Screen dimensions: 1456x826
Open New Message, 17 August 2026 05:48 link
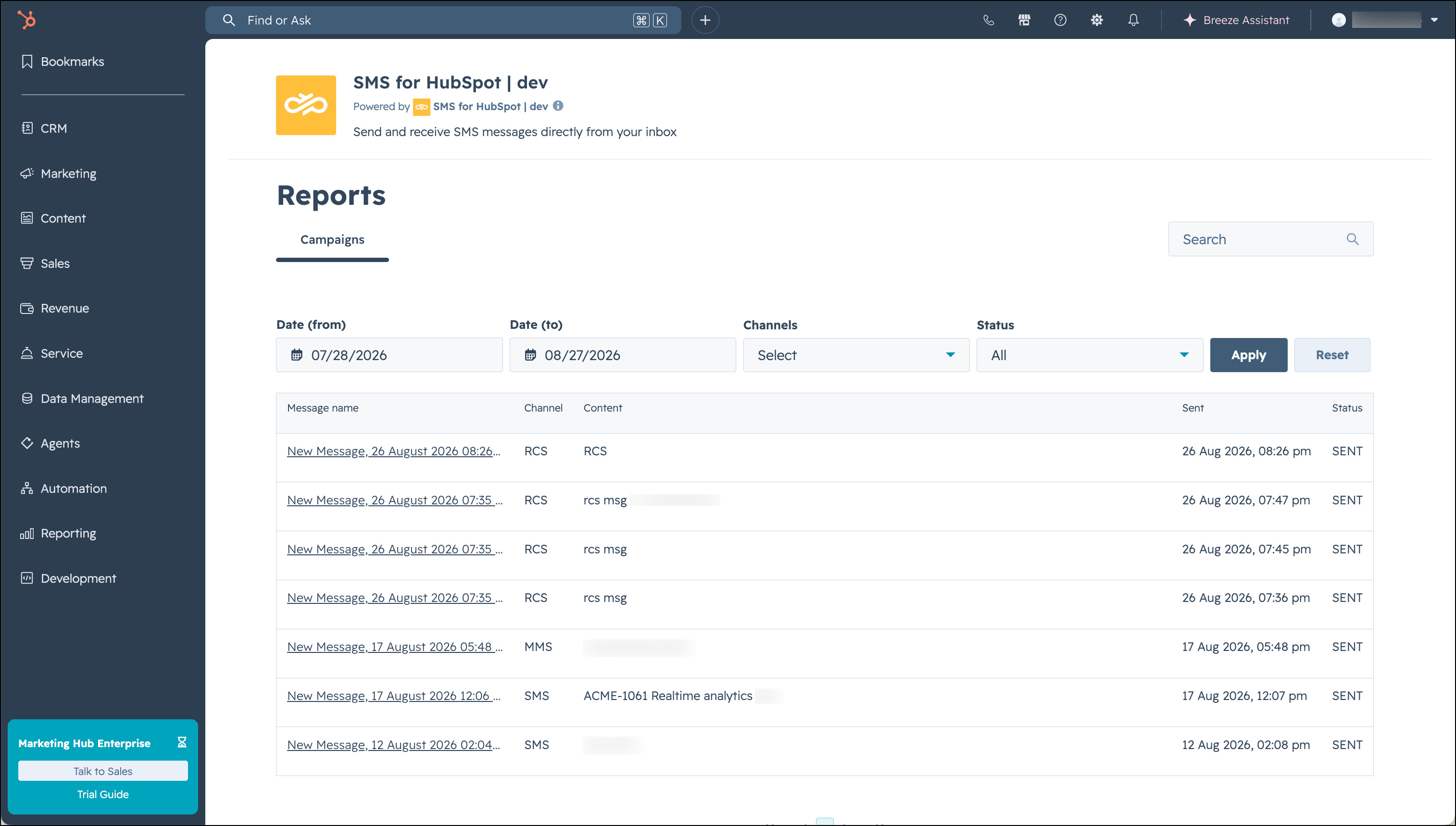coord(395,647)
